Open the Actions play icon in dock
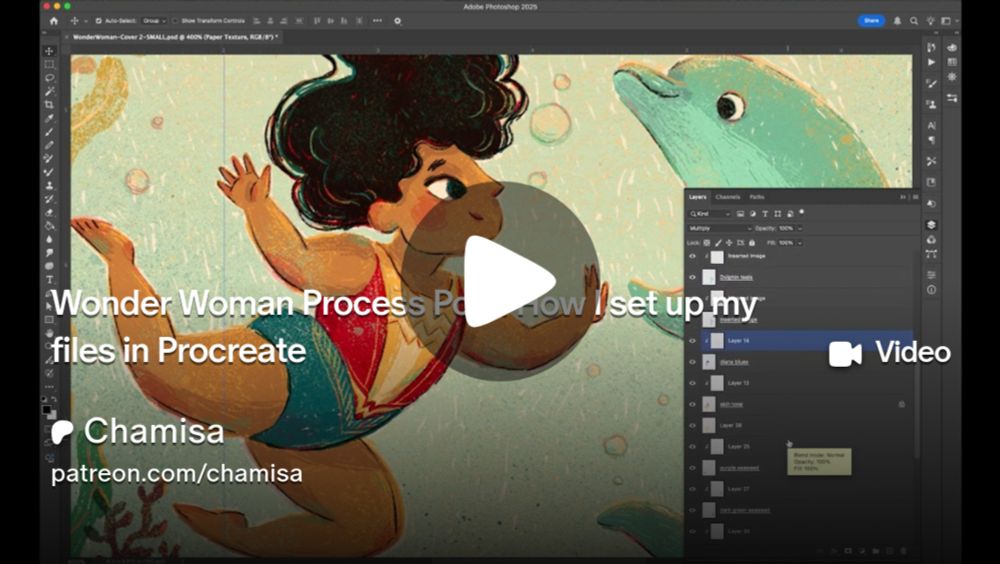 pyautogui.click(x=932, y=63)
